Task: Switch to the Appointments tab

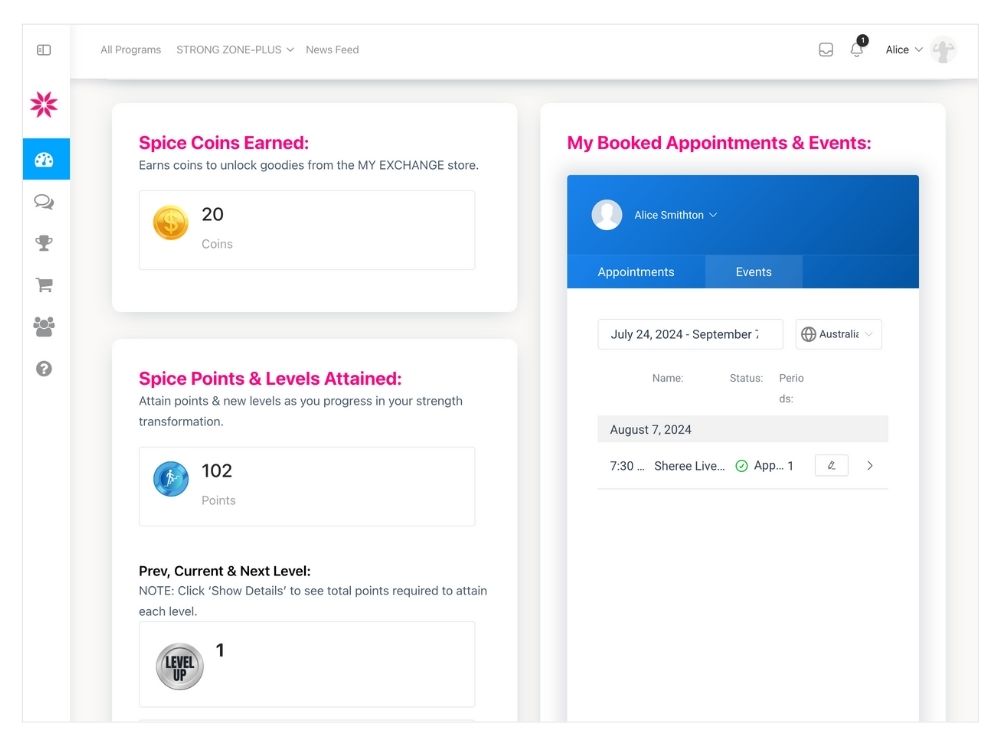Action: [636, 272]
